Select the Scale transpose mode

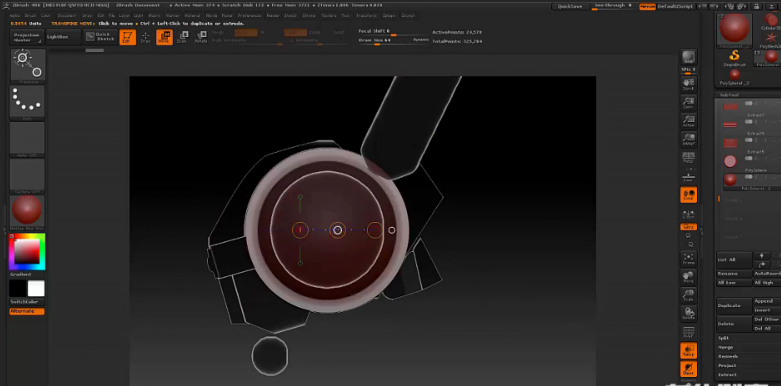pyautogui.click(x=182, y=37)
